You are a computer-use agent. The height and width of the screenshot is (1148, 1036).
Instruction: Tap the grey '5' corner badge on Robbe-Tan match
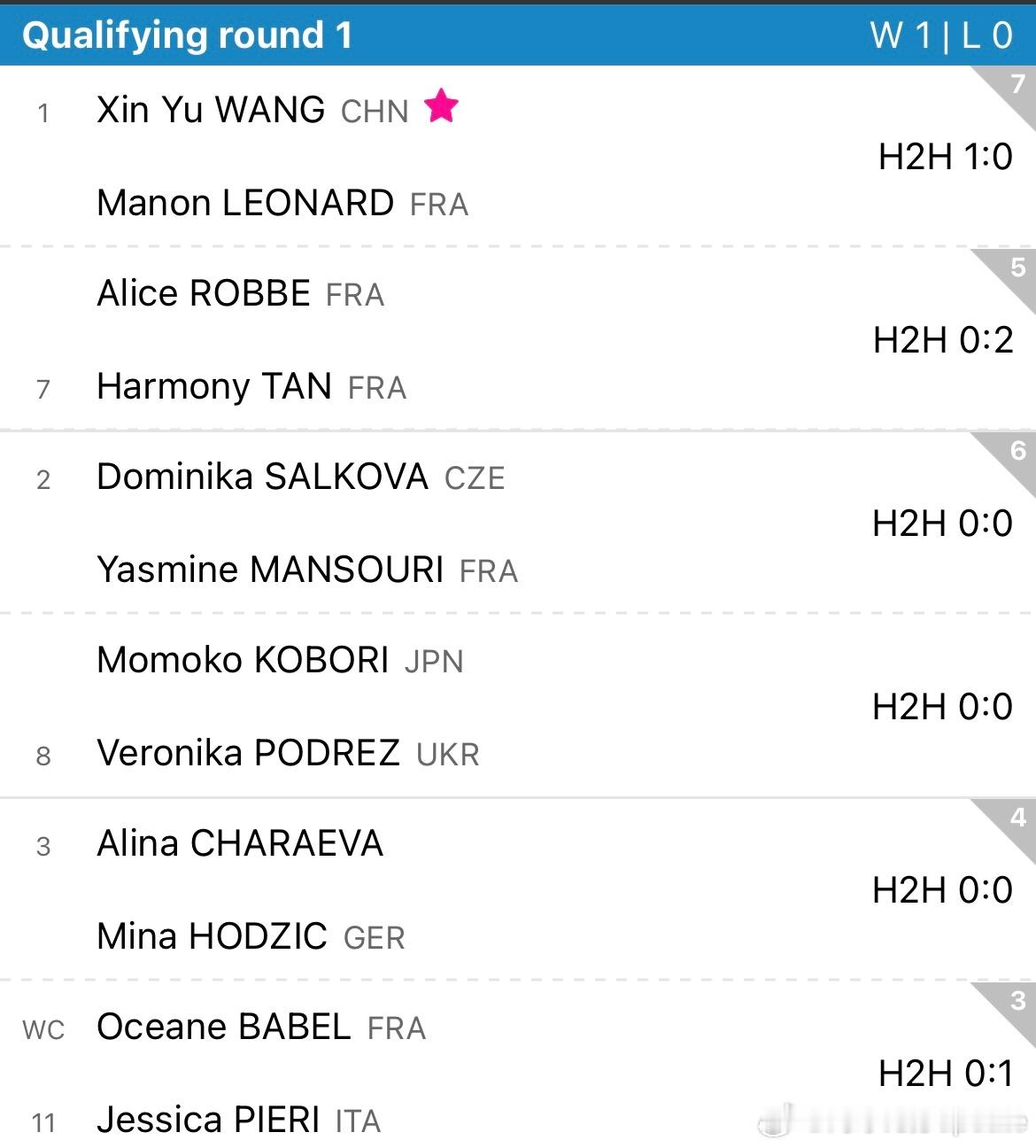(1017, 267)
